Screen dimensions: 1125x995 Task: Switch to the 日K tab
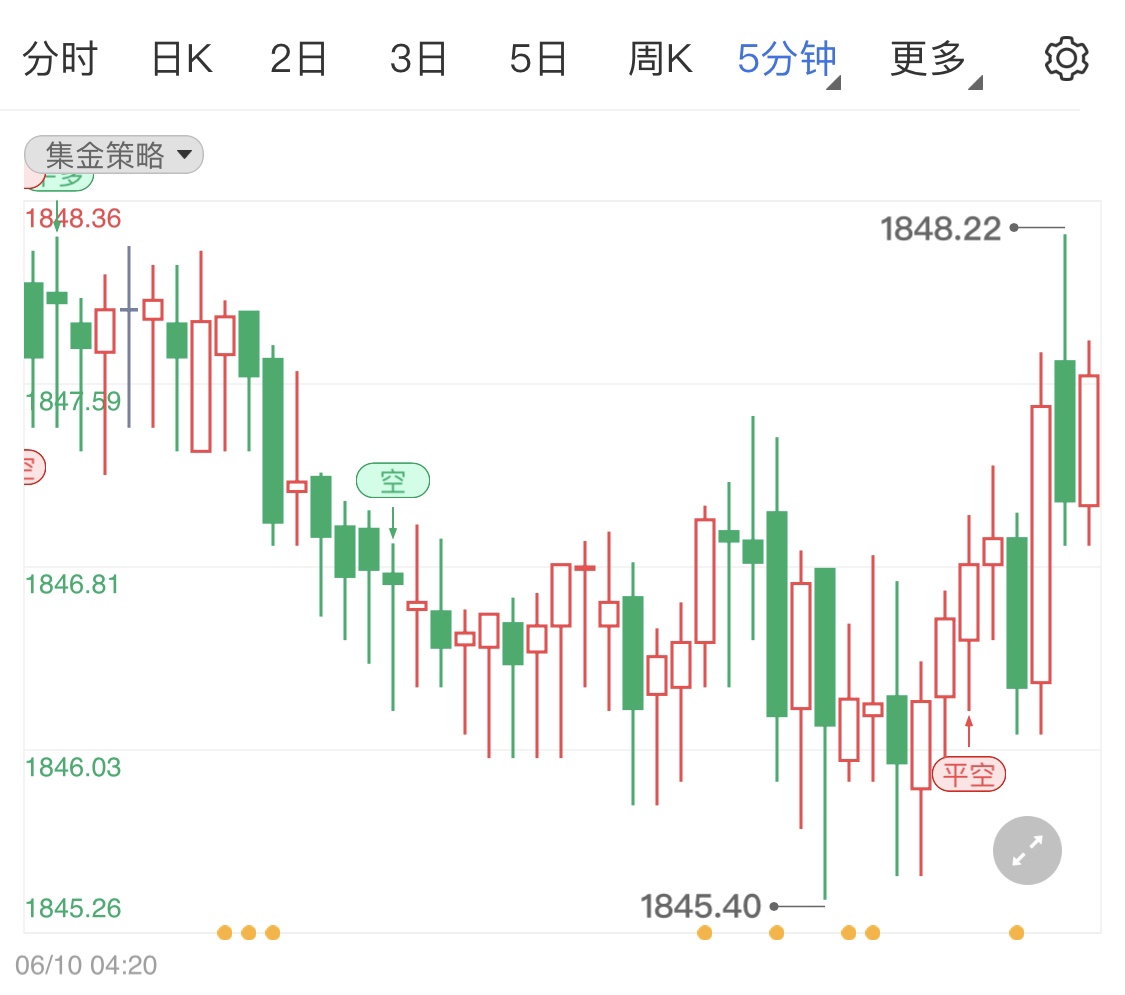click(182, 59)
